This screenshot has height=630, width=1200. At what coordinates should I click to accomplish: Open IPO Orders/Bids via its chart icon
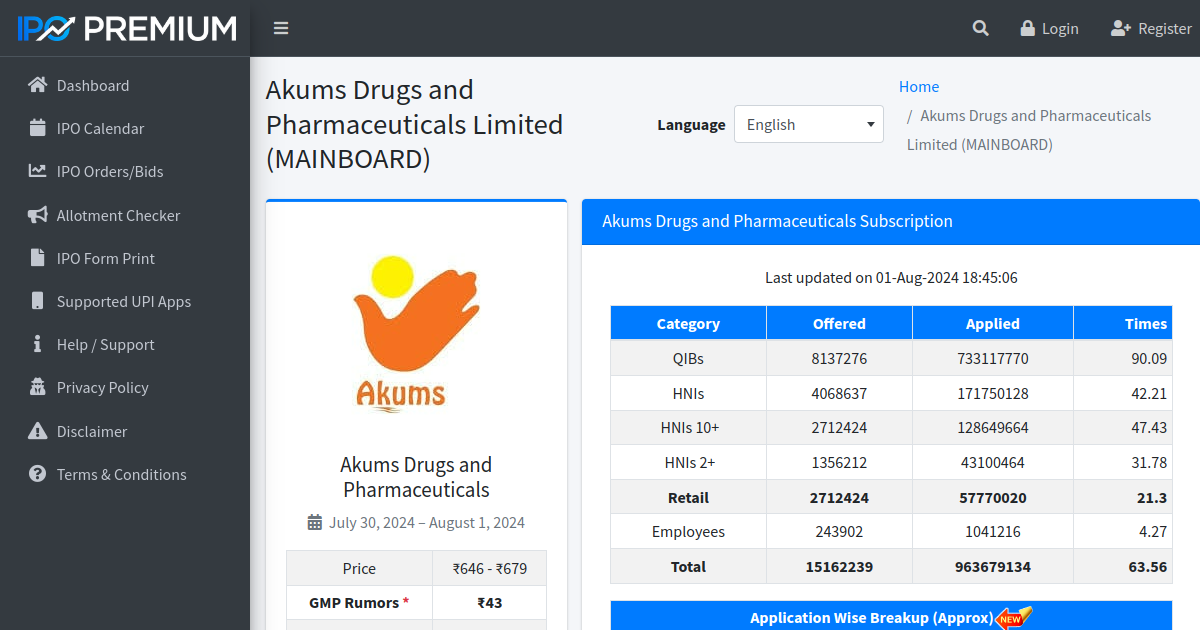[x=37, y=171]
